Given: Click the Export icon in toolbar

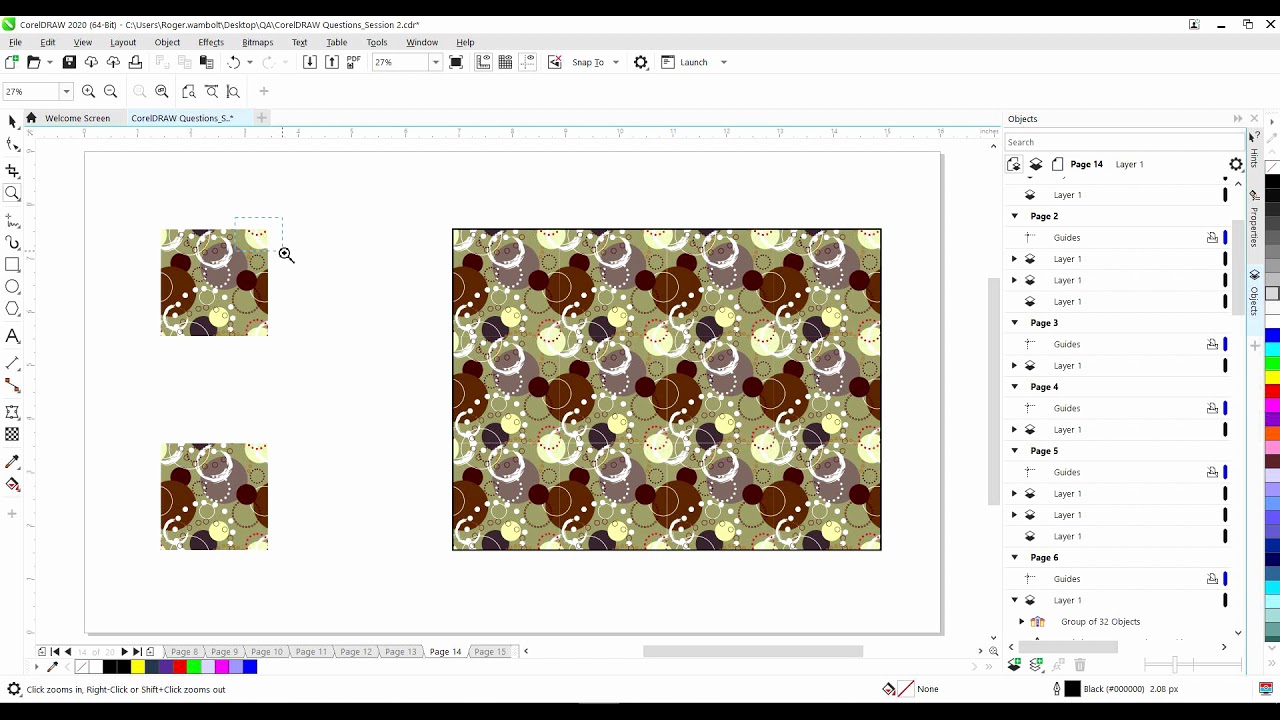Looking at the screenshot, I should point(332,62).
